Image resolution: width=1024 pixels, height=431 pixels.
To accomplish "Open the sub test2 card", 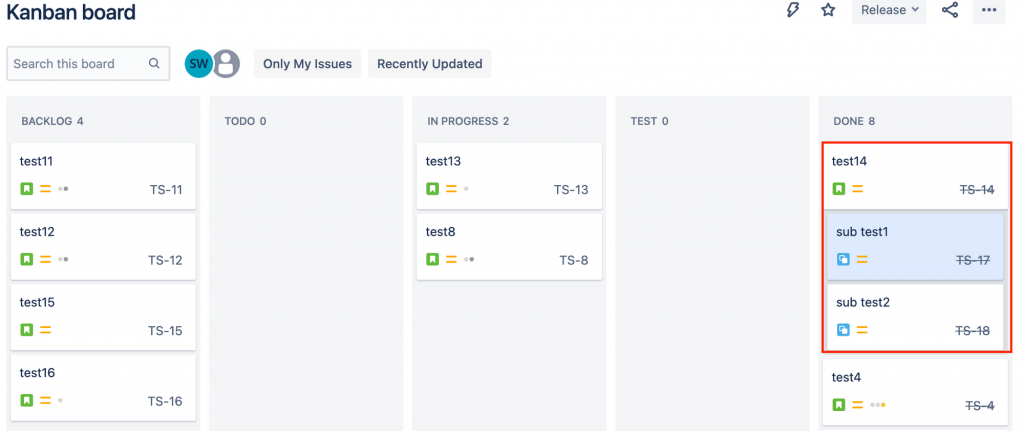I will 915,316.
